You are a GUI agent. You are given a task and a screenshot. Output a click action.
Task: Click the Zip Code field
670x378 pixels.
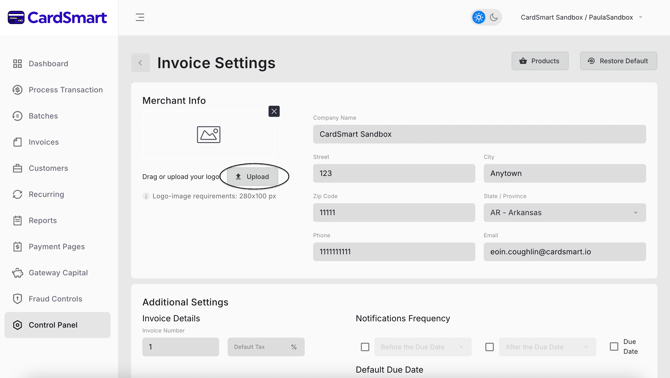[x=394, y=213]
